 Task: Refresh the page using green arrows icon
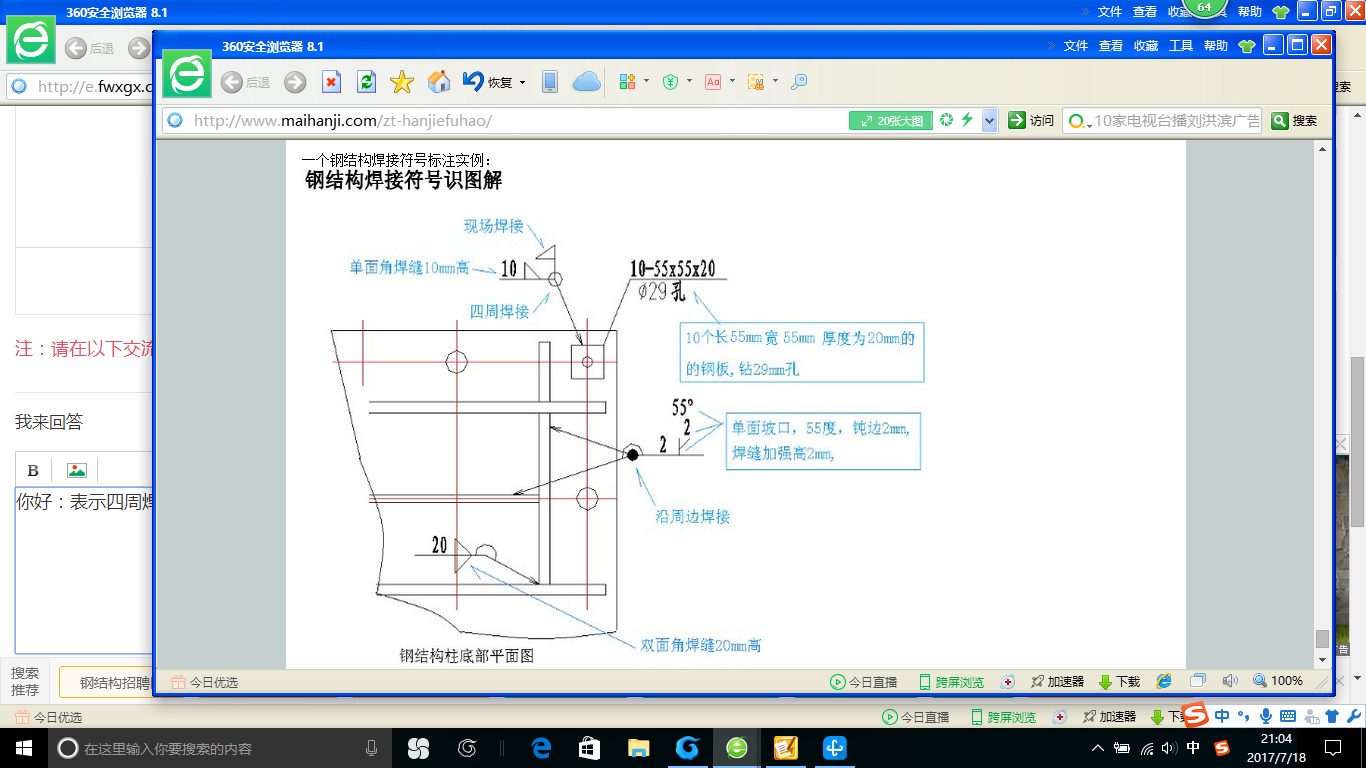pos(366,82)
